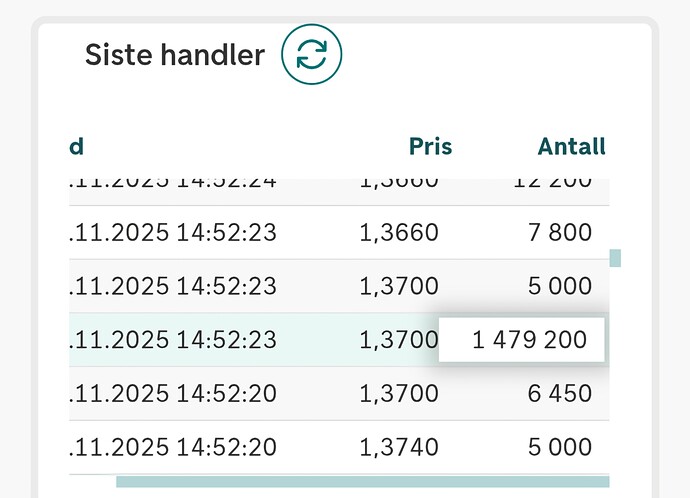Click the horizontal scrollbar below the table
Viewport: 690px width, 498px height.
click(x=362, y=482)
